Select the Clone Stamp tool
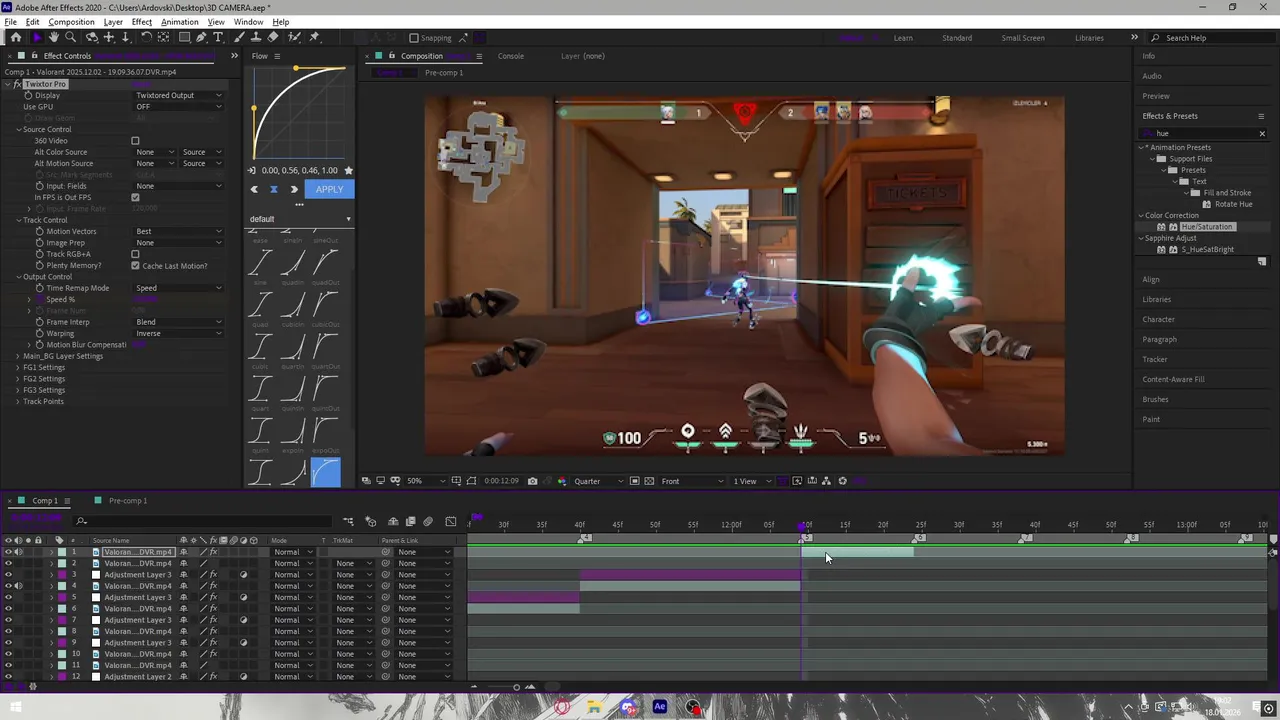The height and width of the screenshot is (720, 1280). tap(257, 37)
